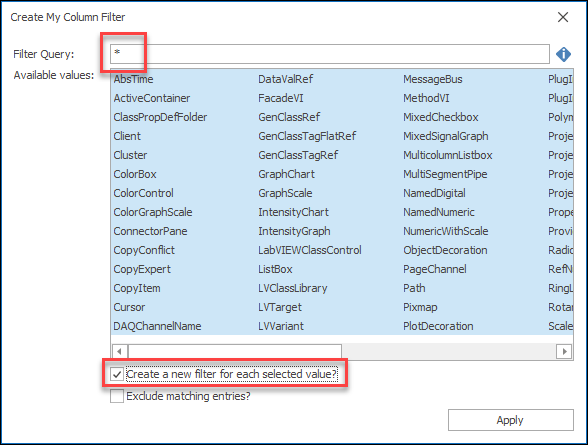Pick PlotDecoration from the values list
588x445 pixels.
tap(438, 326)
